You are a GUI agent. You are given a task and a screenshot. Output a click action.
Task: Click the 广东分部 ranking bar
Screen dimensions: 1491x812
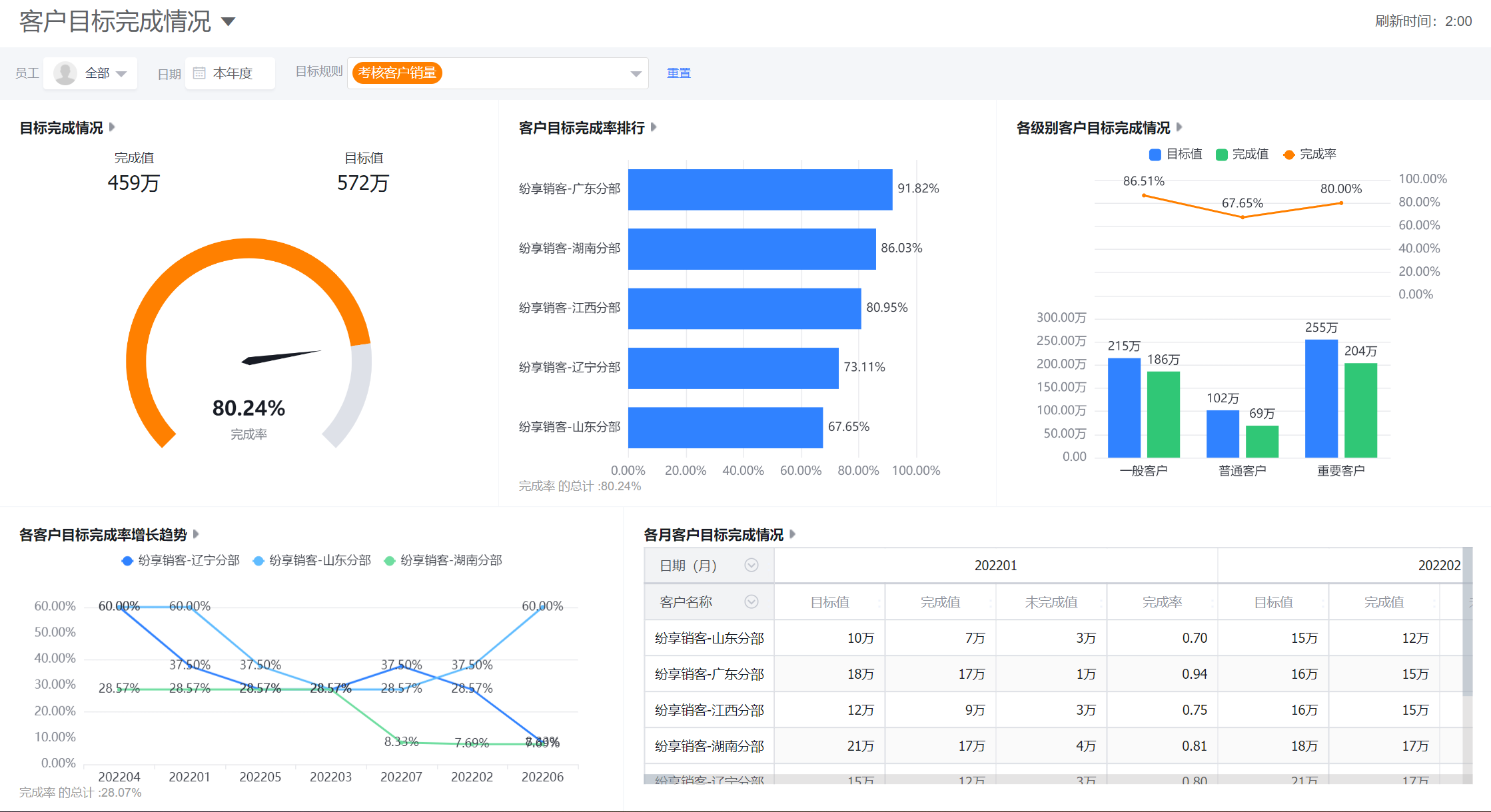tap(760, 190)
